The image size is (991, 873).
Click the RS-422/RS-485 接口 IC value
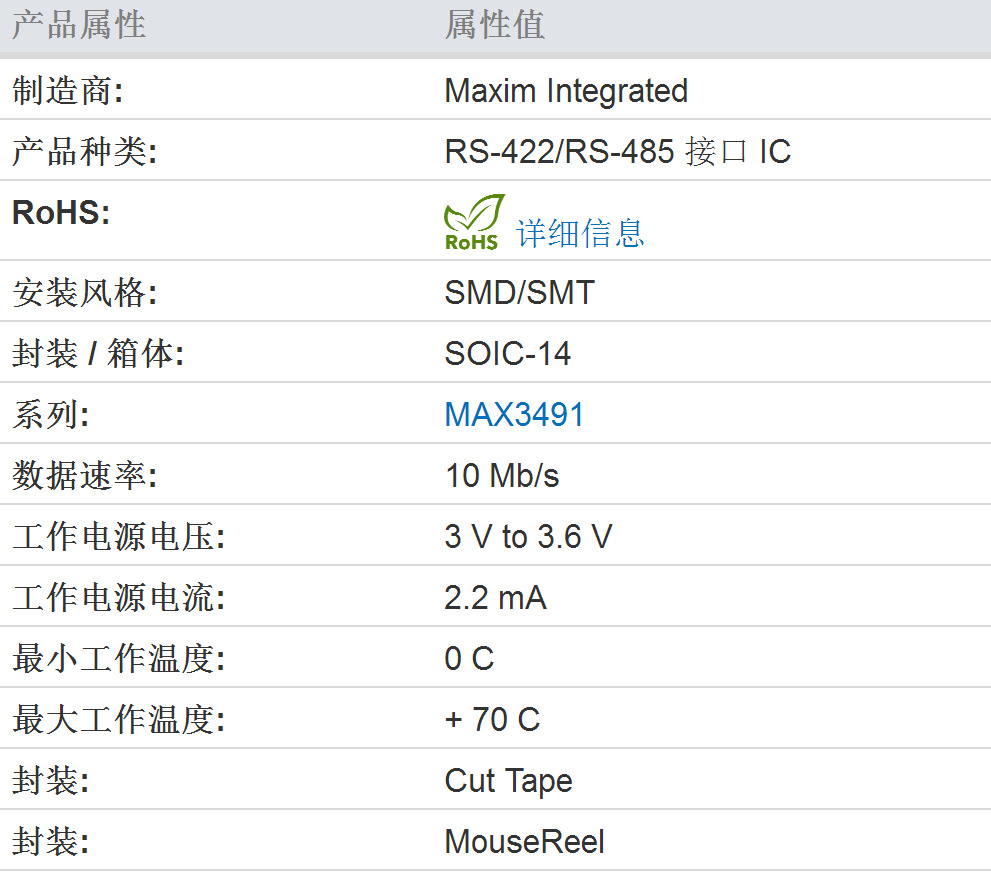[x=617, y=151]
